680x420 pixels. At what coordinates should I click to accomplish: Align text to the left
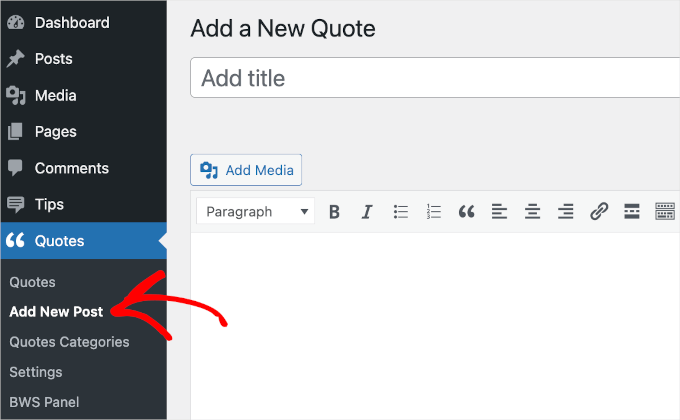tap(499, 211)
